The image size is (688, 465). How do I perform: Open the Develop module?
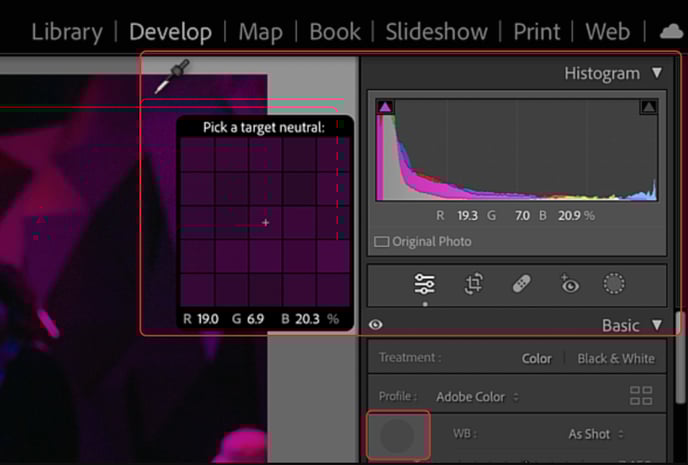[x=170, y=32]
